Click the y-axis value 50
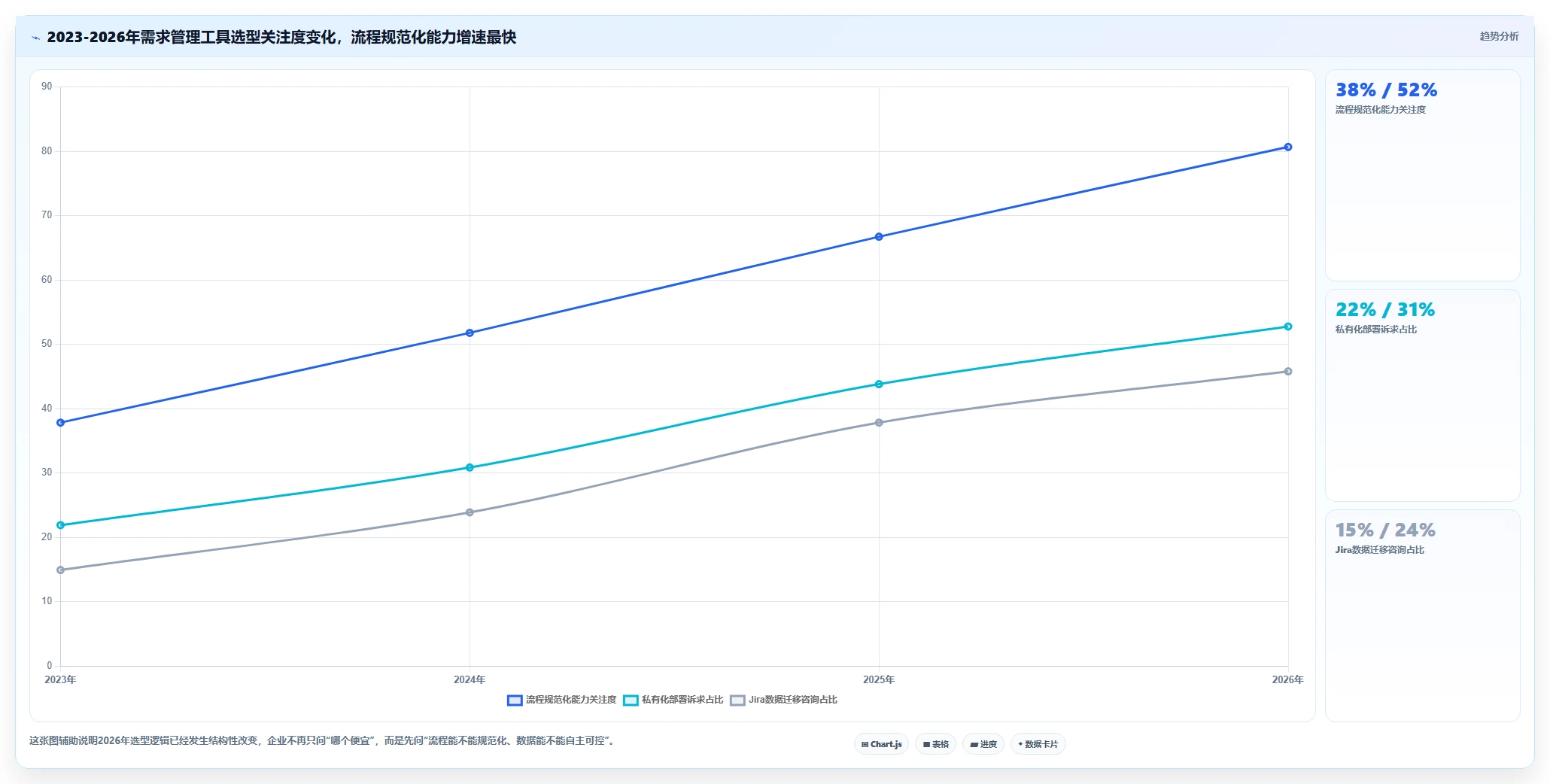The height and width of the screenshot is (784, 1550). point(47,344)
